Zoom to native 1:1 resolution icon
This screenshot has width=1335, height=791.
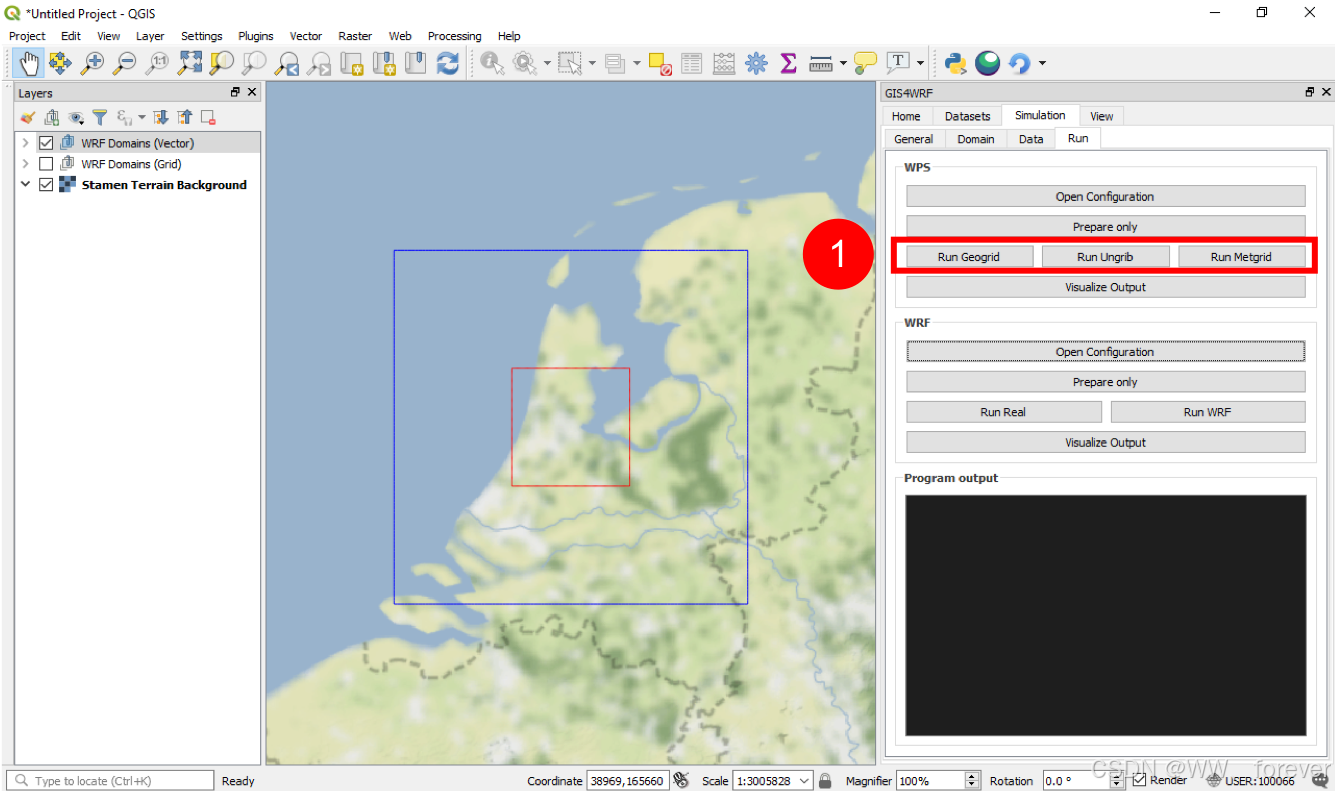coord(157,63)
